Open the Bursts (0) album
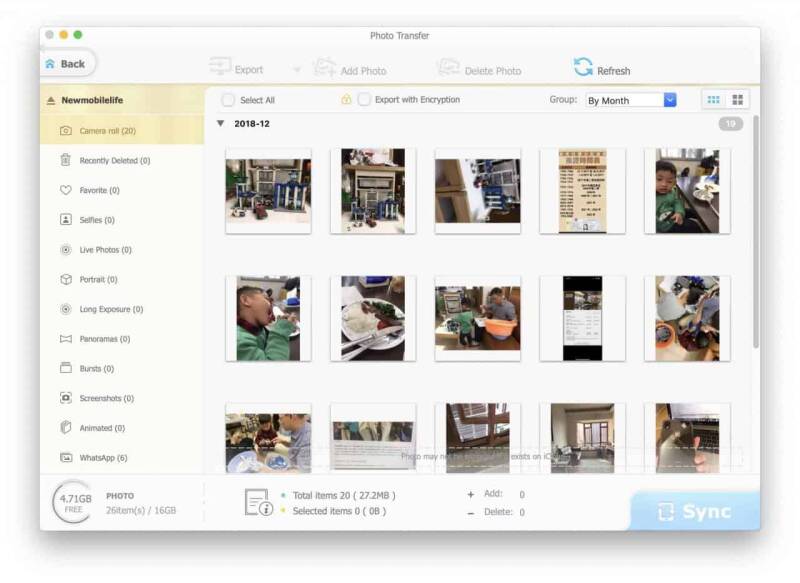Image resolution: width=800 pixels, height=583 pixels. [x=122, y=368]
